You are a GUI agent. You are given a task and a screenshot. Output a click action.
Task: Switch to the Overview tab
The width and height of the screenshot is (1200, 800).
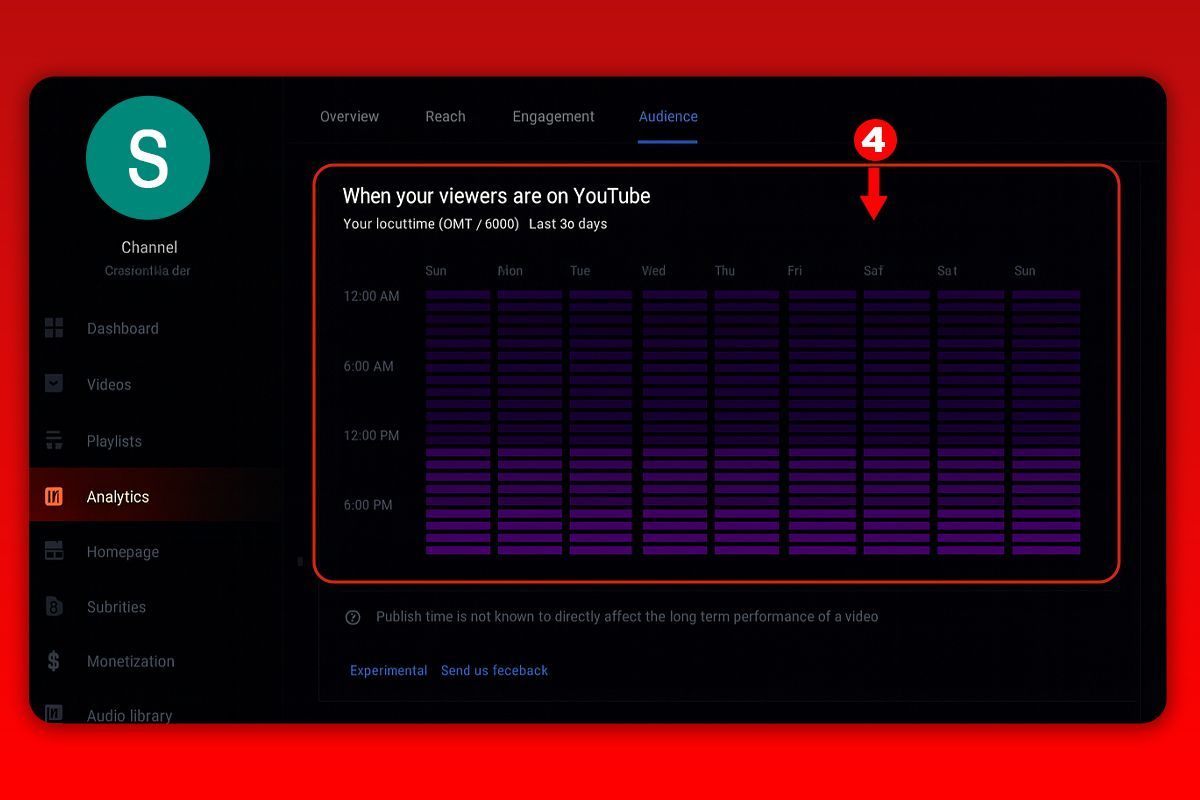[x=349, y=117]
